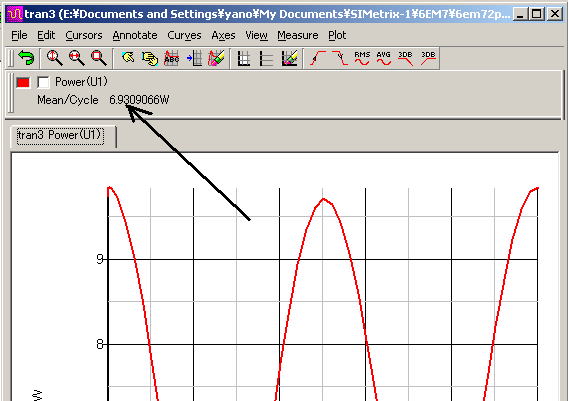This screenshot has width=568, height=401.
Task: Click the Power(U1) curve label
Action: pyautogui.click(x=81, y=82)
